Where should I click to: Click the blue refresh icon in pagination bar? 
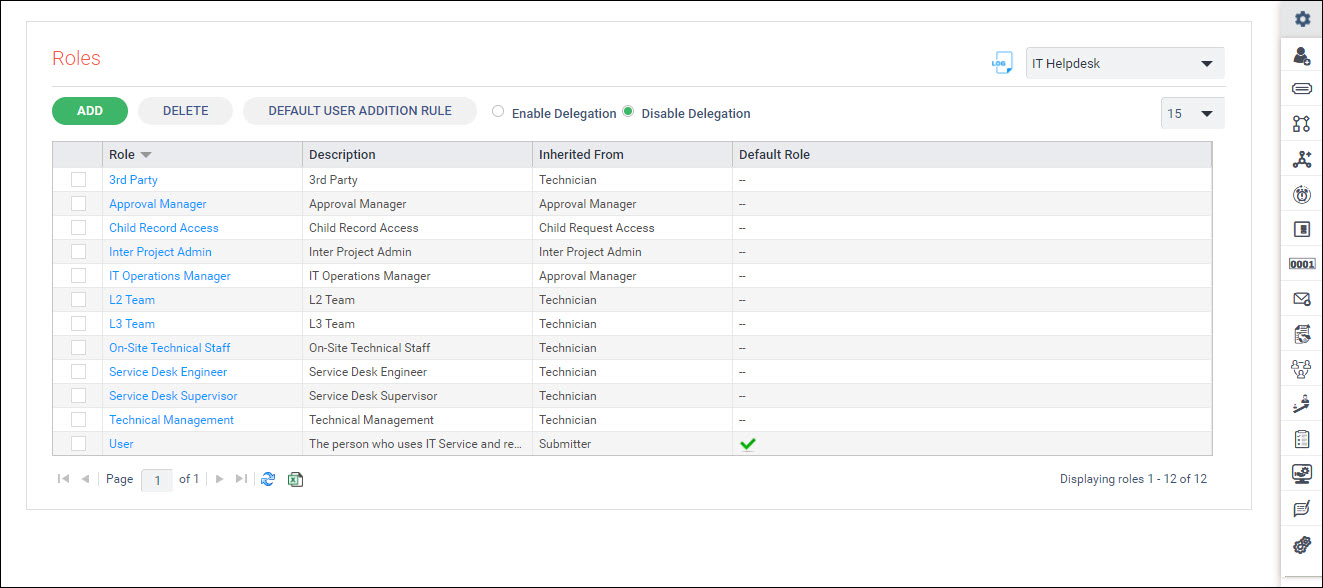pos(268,479)
